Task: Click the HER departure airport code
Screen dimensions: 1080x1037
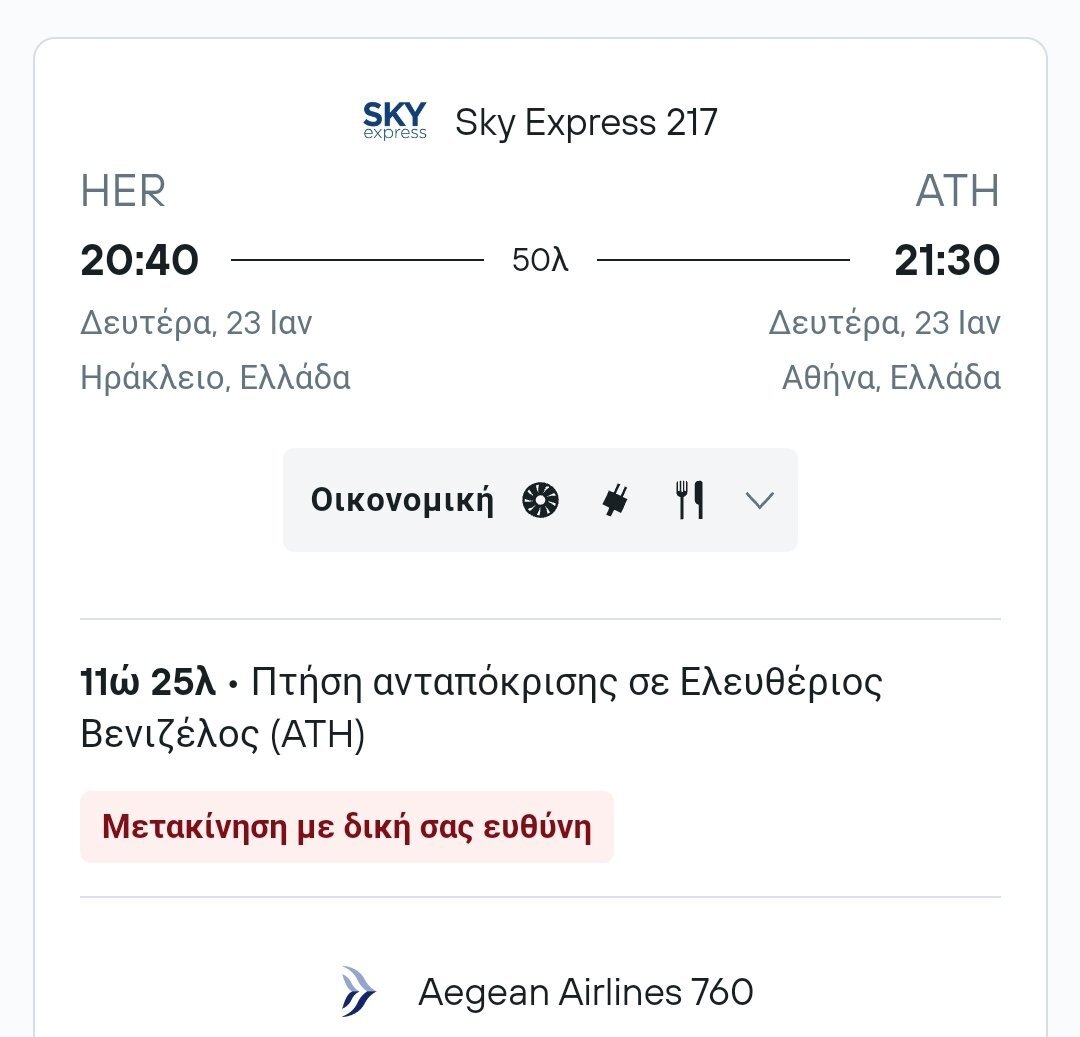Action: pos(123,191)
